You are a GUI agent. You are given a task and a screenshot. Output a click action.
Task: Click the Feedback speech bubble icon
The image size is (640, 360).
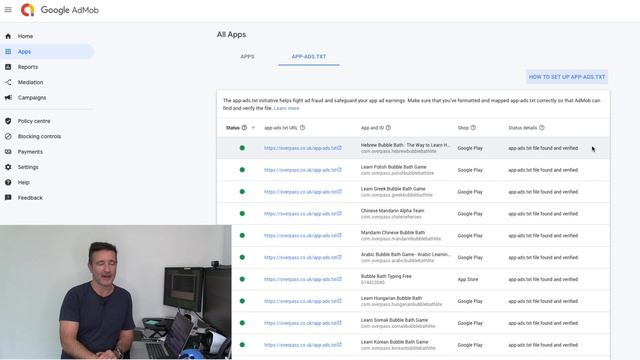click(8, 198)
